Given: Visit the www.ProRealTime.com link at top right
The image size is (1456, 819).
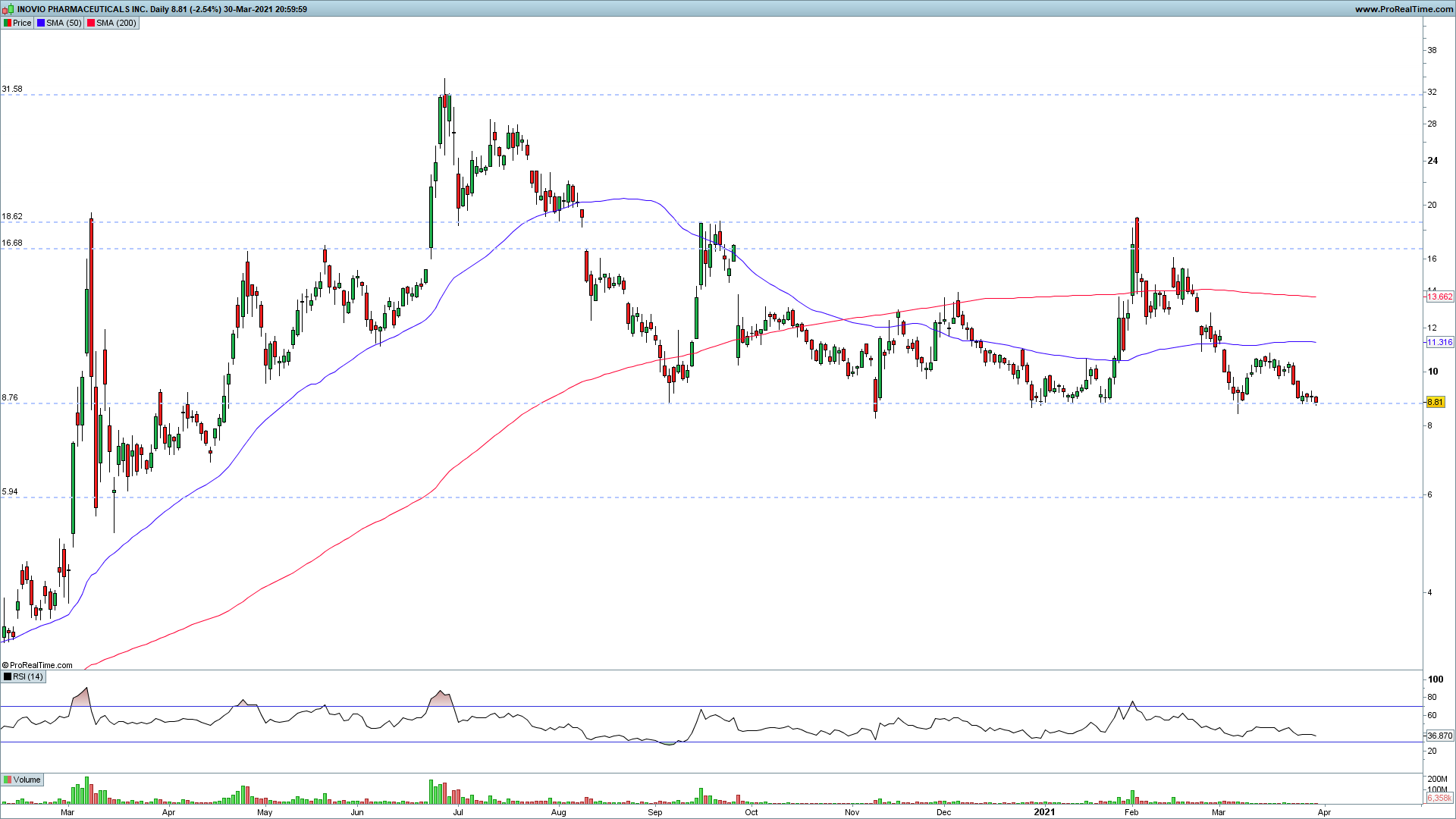Looking at the screenshot, I should point(1404,9).
